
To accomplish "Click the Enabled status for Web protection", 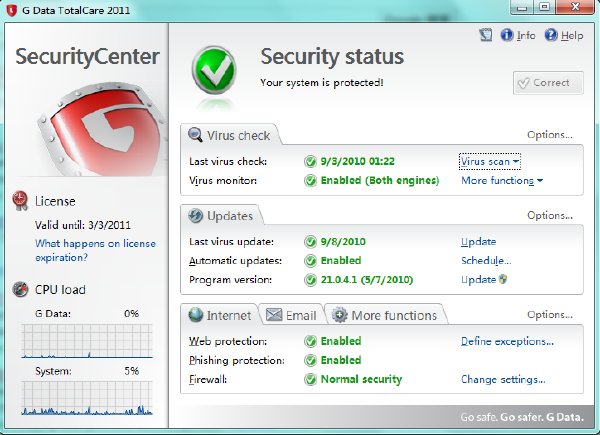I will 341,341.
